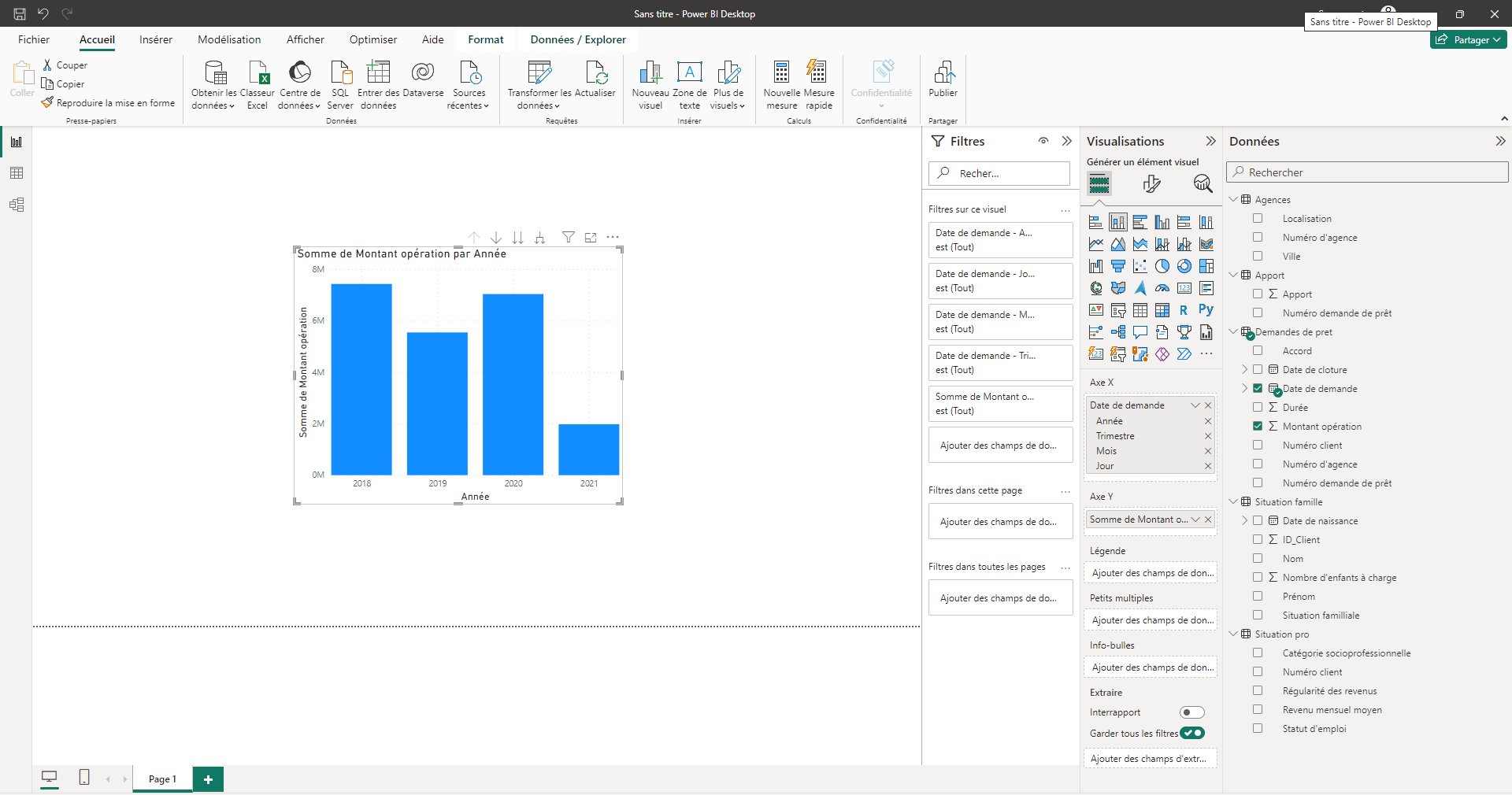Collapse the Situation pro table
Screen dimensions: 1512x795
point(1233,634)
